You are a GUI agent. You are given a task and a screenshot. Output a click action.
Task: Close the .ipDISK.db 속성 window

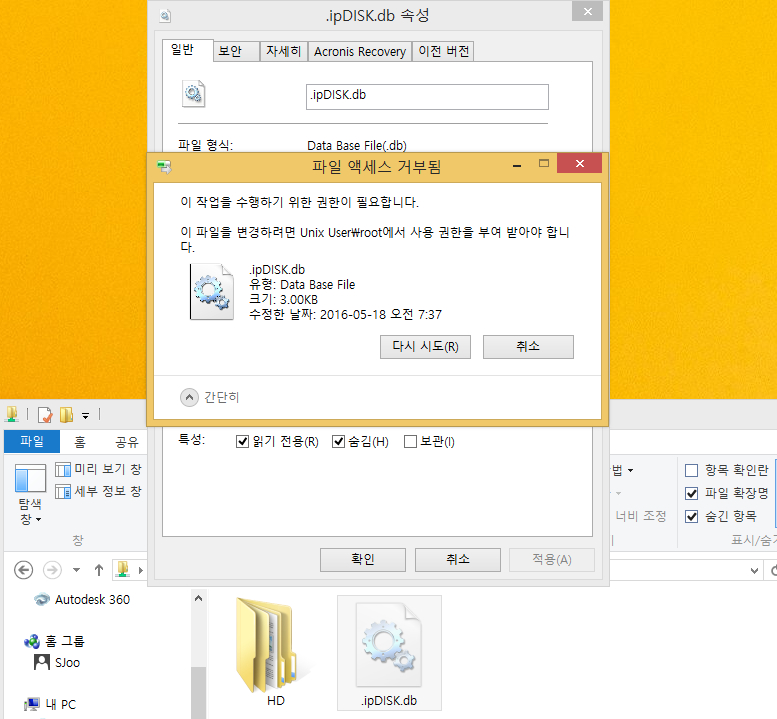[587, 11]
